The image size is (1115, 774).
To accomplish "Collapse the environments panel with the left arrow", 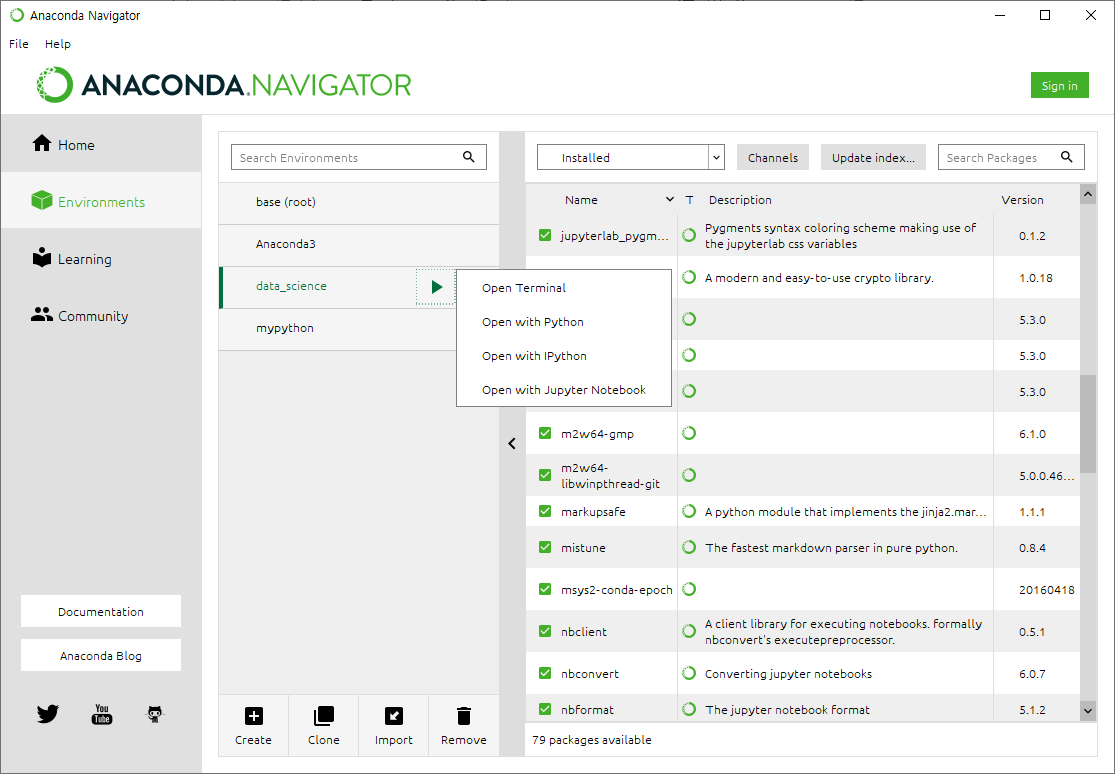I will (512, 443).
